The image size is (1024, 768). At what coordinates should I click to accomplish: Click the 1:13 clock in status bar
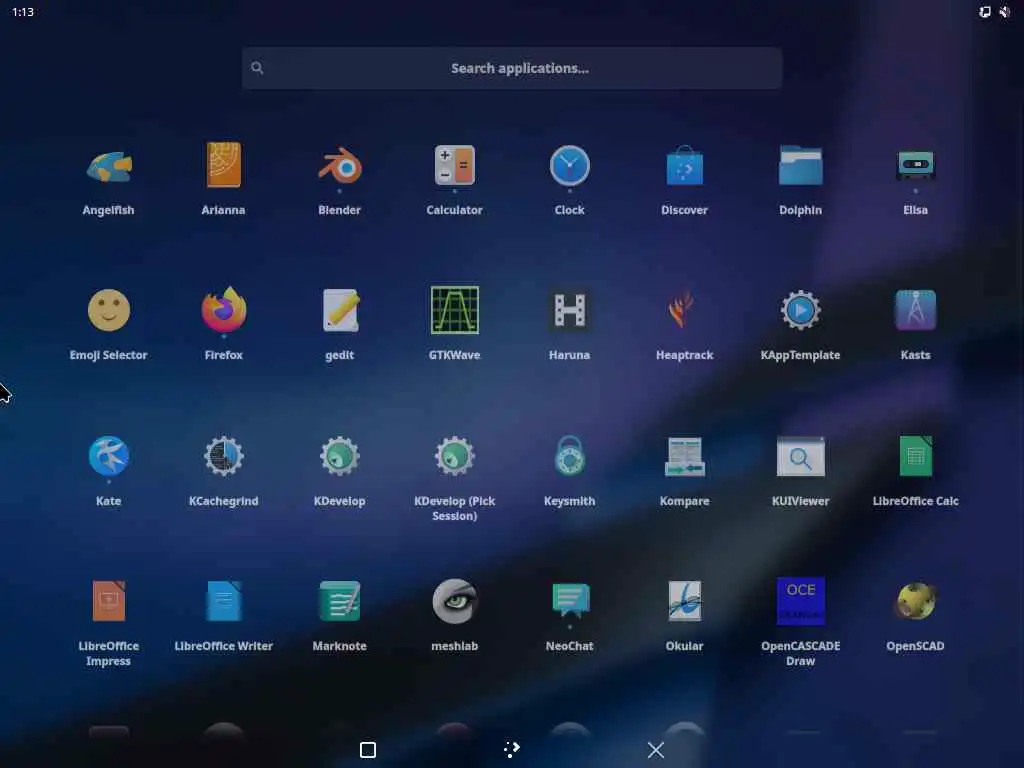(x=23, y=12)
